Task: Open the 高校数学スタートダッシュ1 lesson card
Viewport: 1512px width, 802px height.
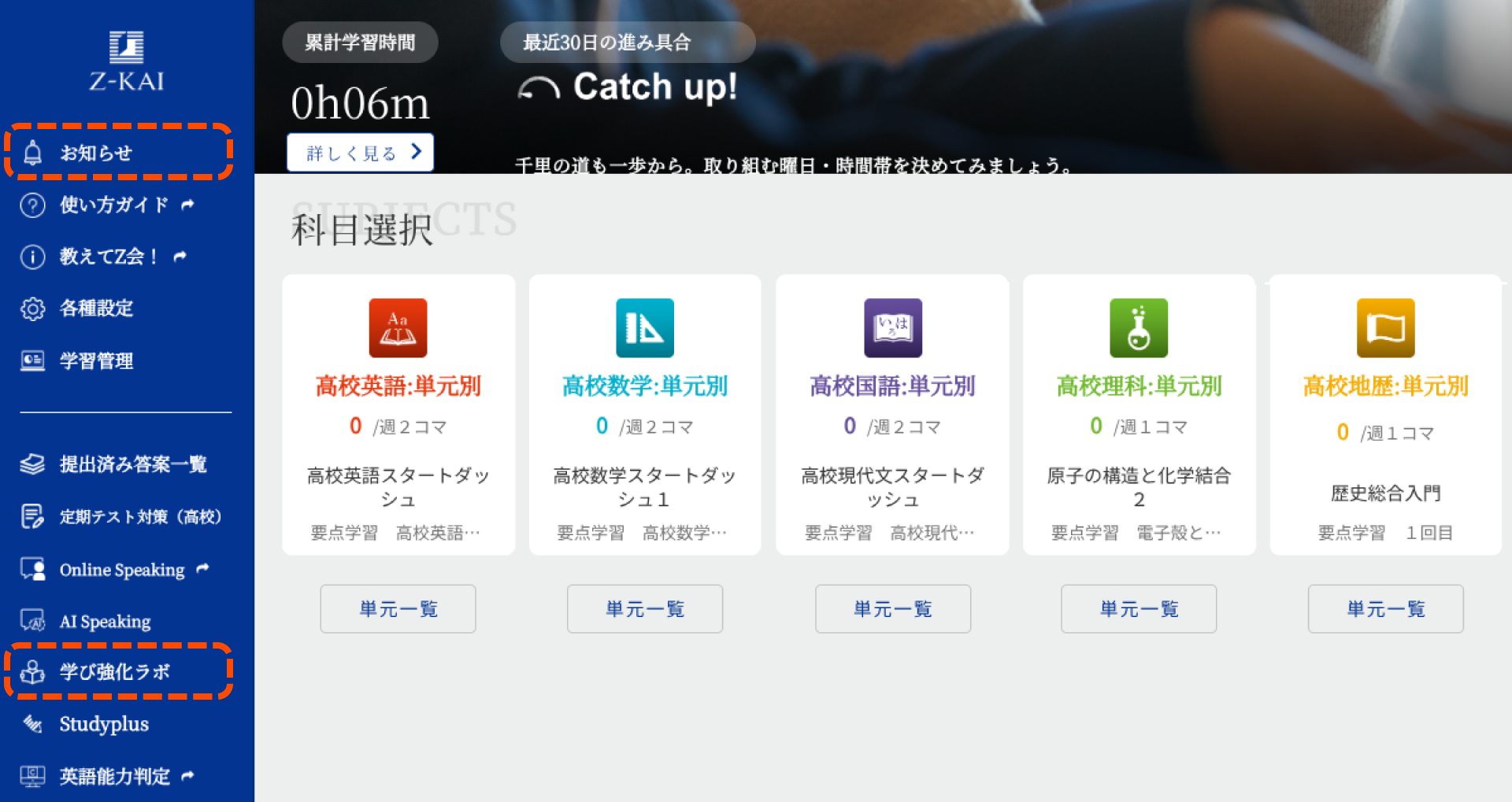Action: pos(644,487)
